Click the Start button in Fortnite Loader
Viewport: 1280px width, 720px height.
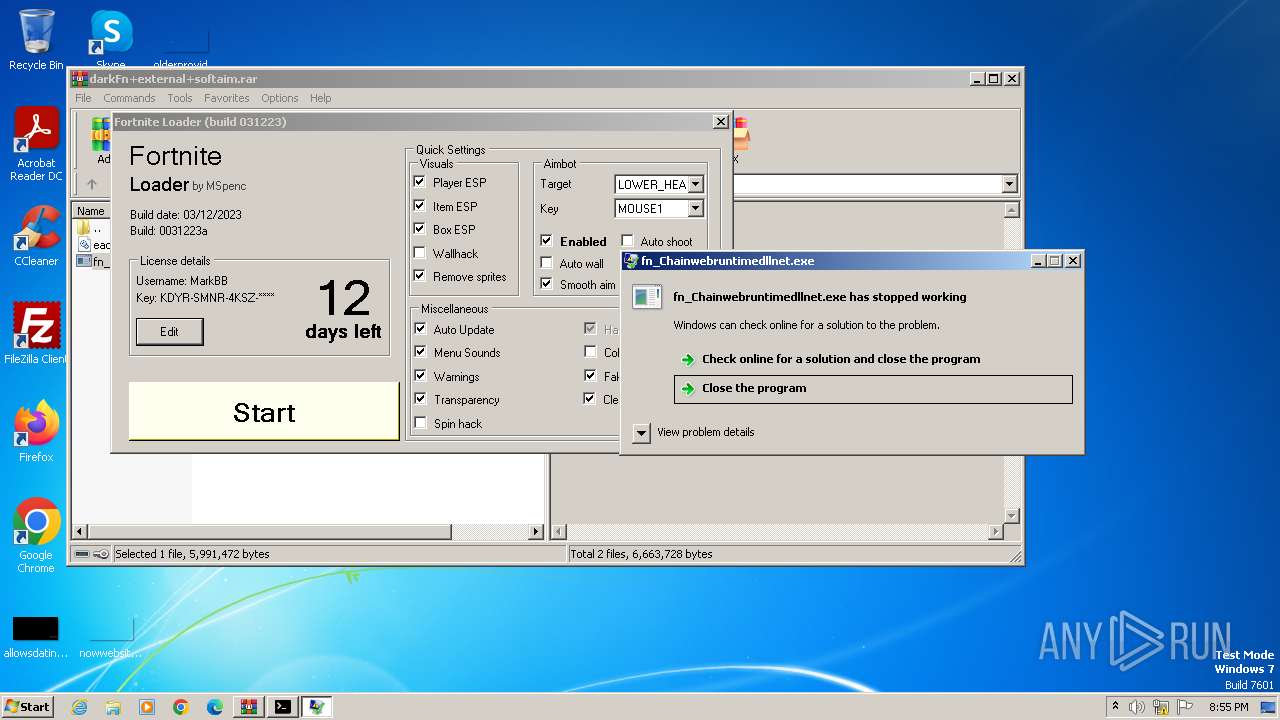[264, 411]
